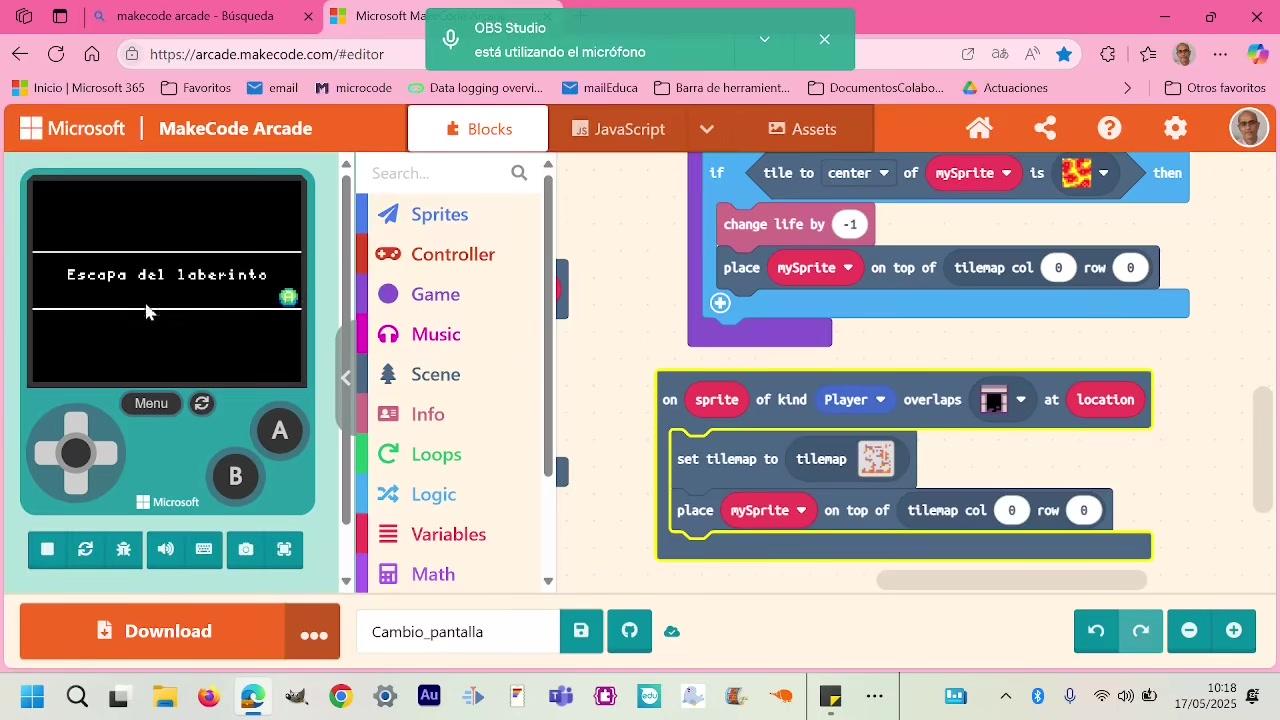Open the center dropdown in tile block
The image size is (1280, 720).
(858, 173)
